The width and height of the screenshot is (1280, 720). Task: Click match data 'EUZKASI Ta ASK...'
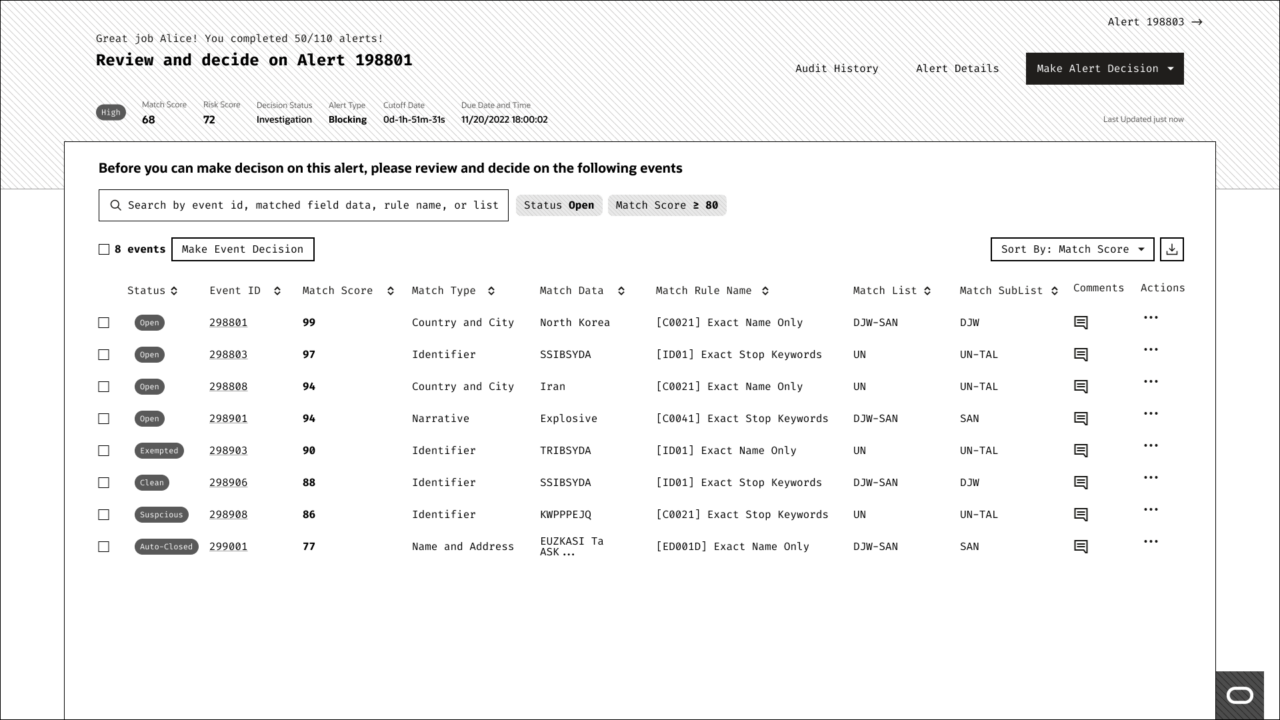(572, 547)
